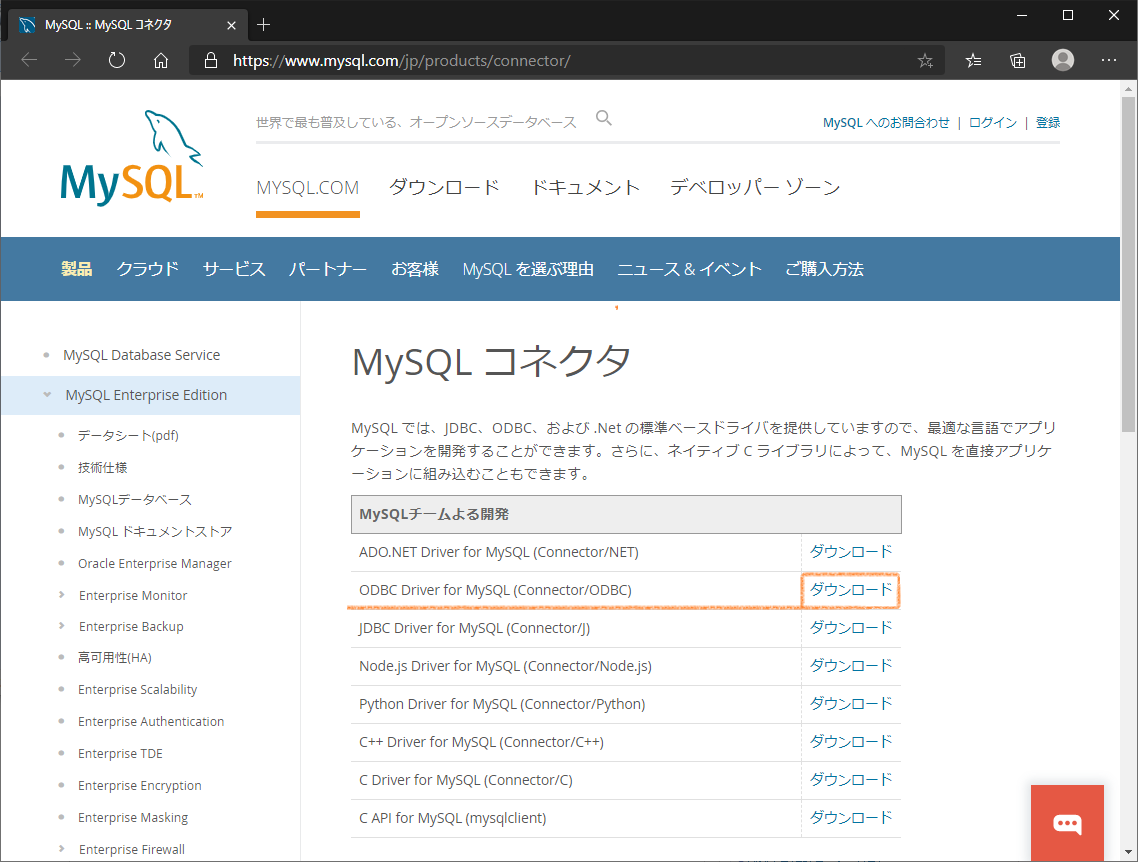Open Enterprise Masking sidebar link
The image size is (1138, 862).
click(x=133, y=817)
